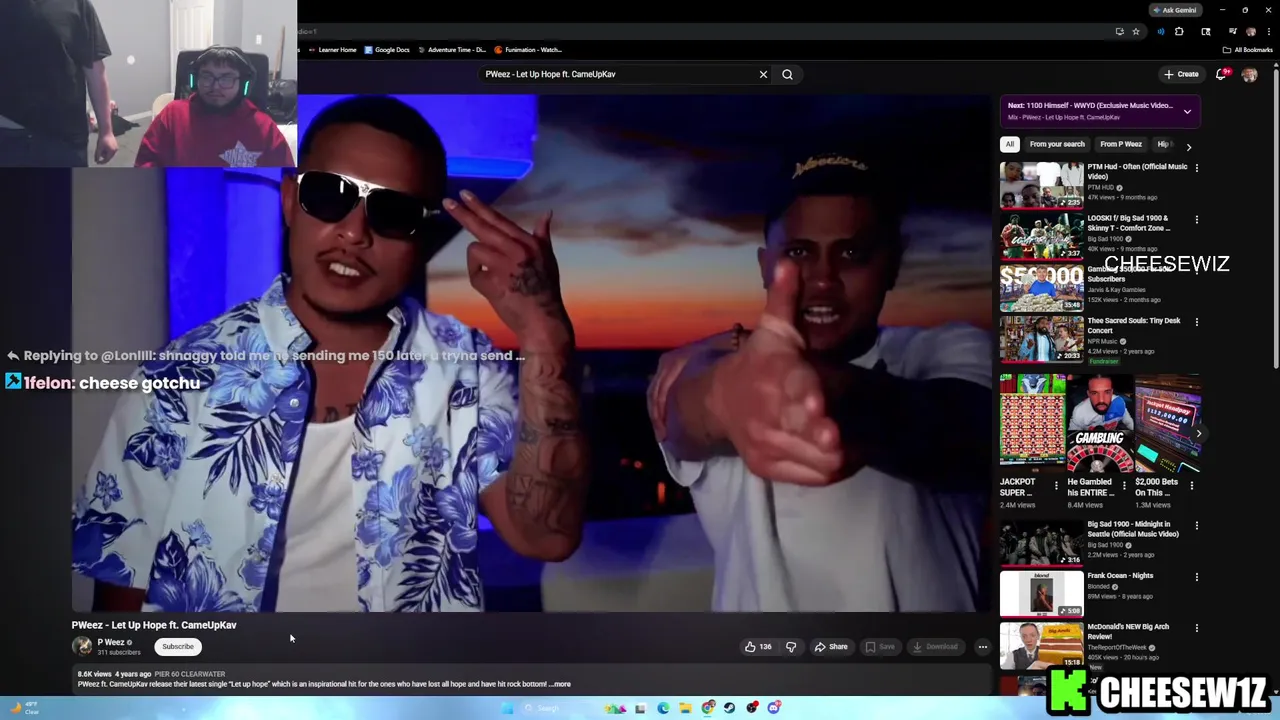The image size is (1280, 720).
Task: Open File Explorer from taskbar
Action: [685, 708]
